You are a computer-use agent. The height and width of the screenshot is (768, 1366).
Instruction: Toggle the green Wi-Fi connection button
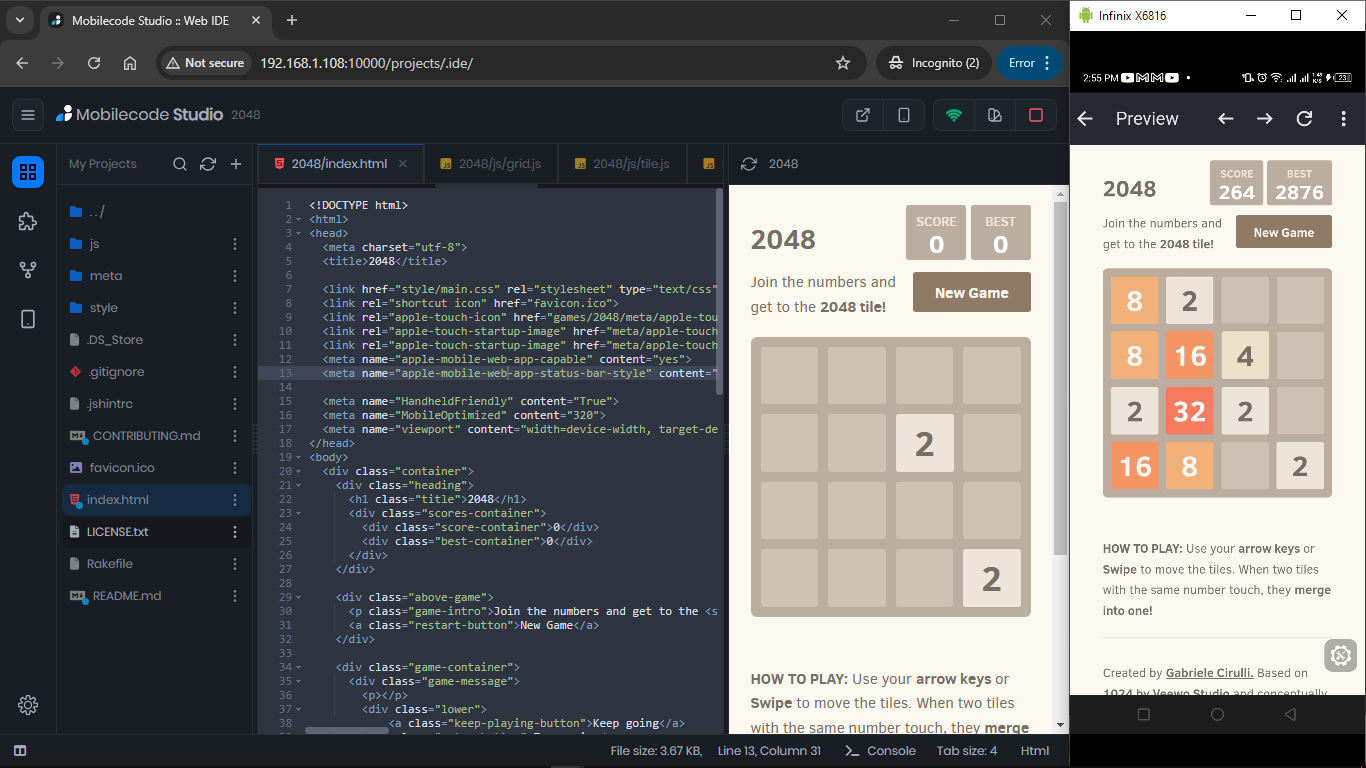point(954,115)
